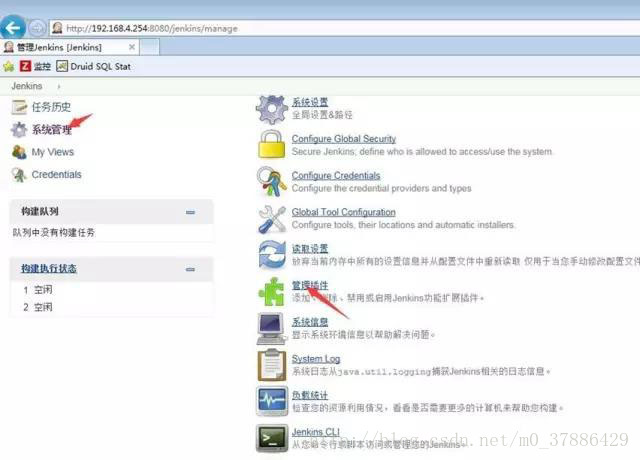Image resolution: width=640 pixels, height=460 pixels.
Task: Click the browser forward arrow button
Action: 37,28
